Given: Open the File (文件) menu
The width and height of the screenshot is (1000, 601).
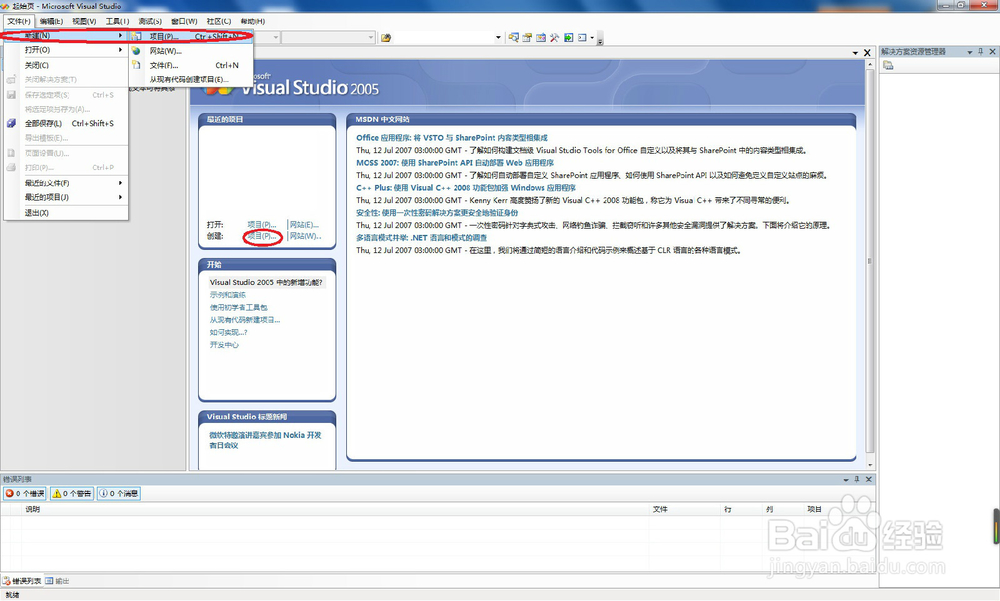Looking at the screenshot, I should pos(18,21).
